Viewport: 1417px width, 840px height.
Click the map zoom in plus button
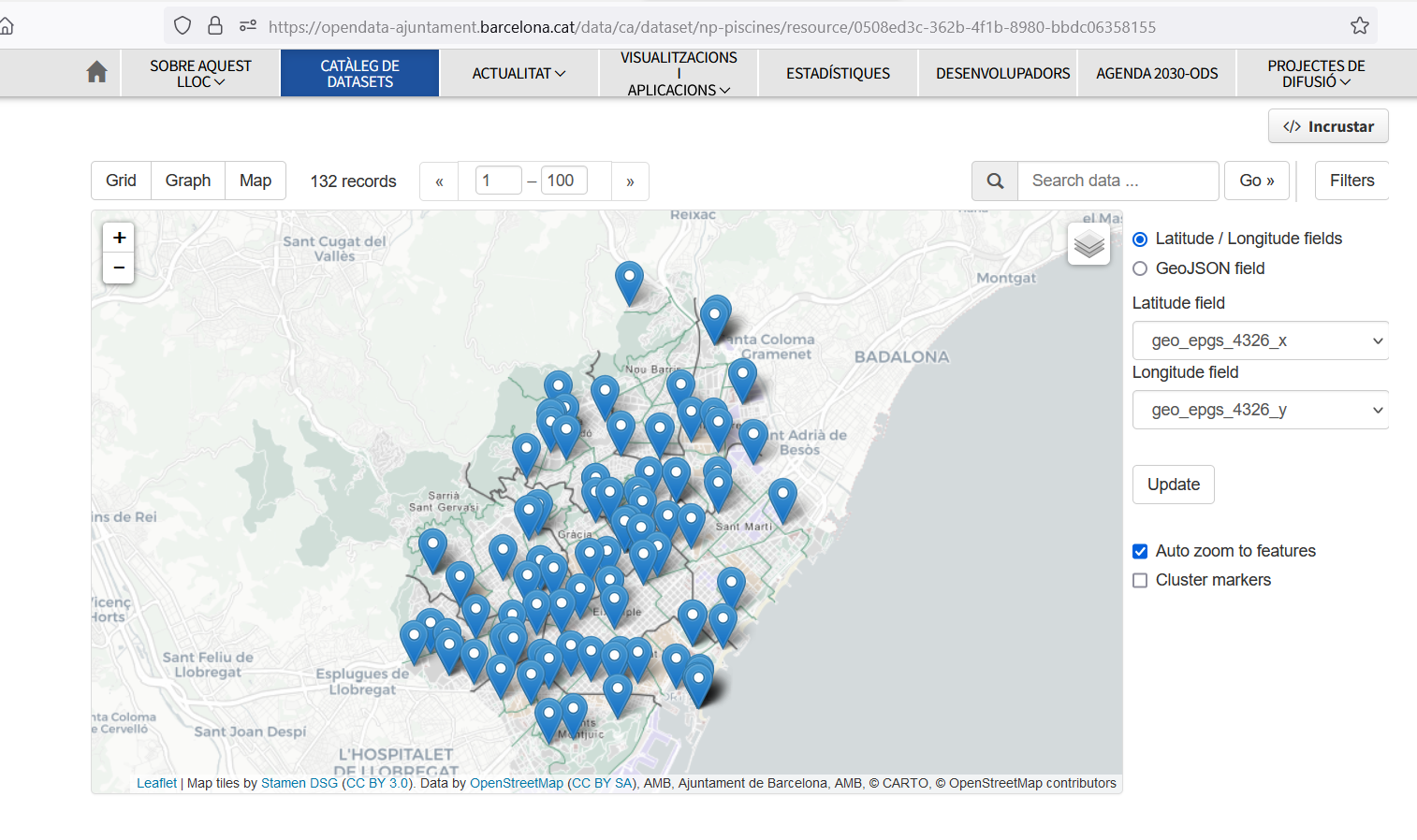click(x=119, y=238)
